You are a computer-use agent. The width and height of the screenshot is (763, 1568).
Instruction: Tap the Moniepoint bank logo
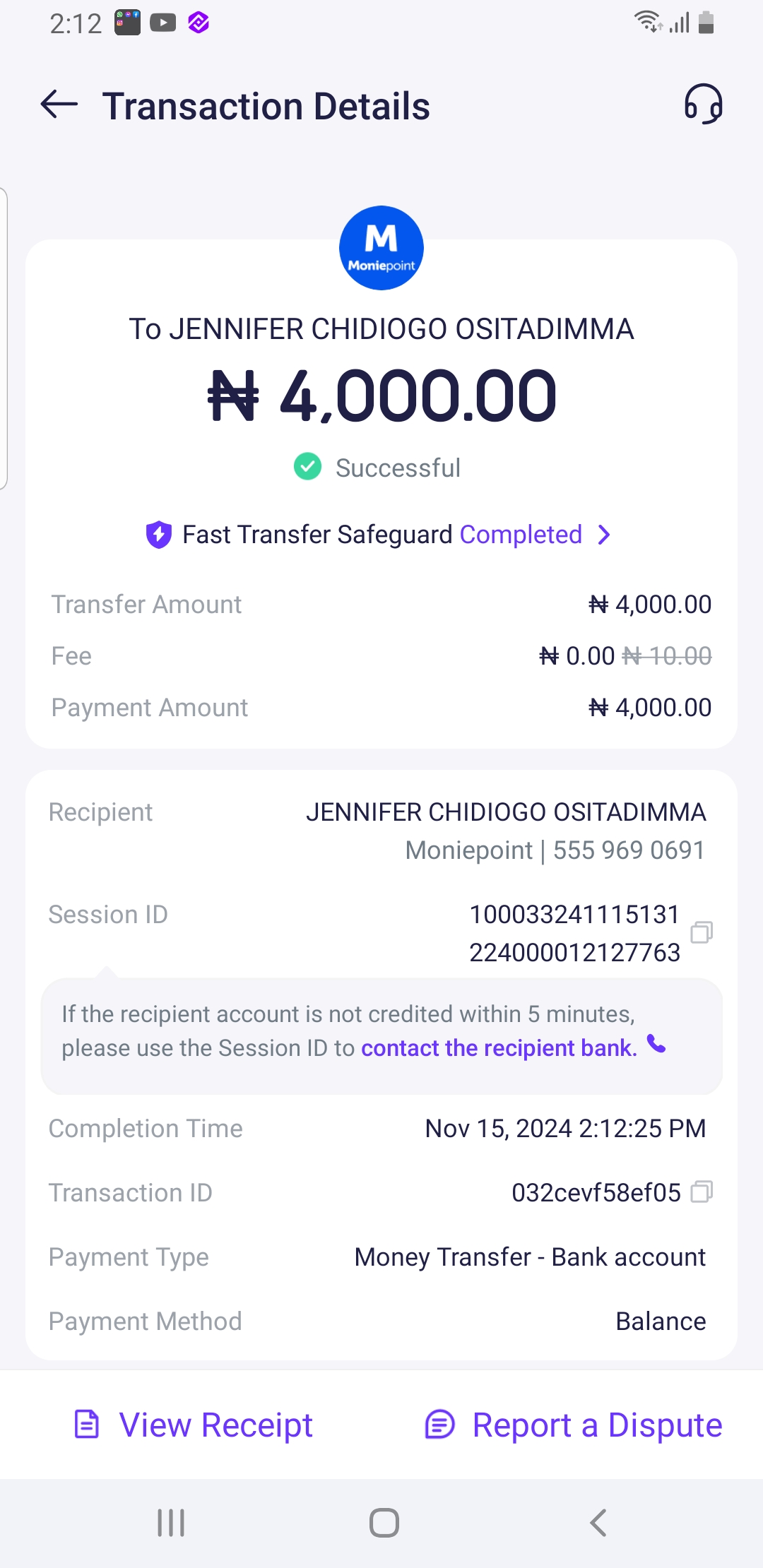coord(381,248)
